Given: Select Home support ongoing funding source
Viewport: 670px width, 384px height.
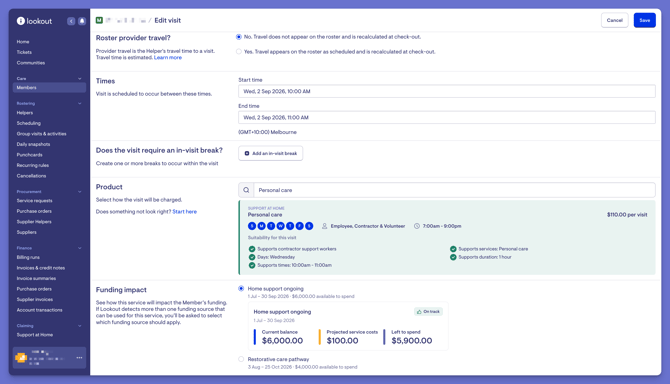Looking at the screenshot, I should (241, 289).
